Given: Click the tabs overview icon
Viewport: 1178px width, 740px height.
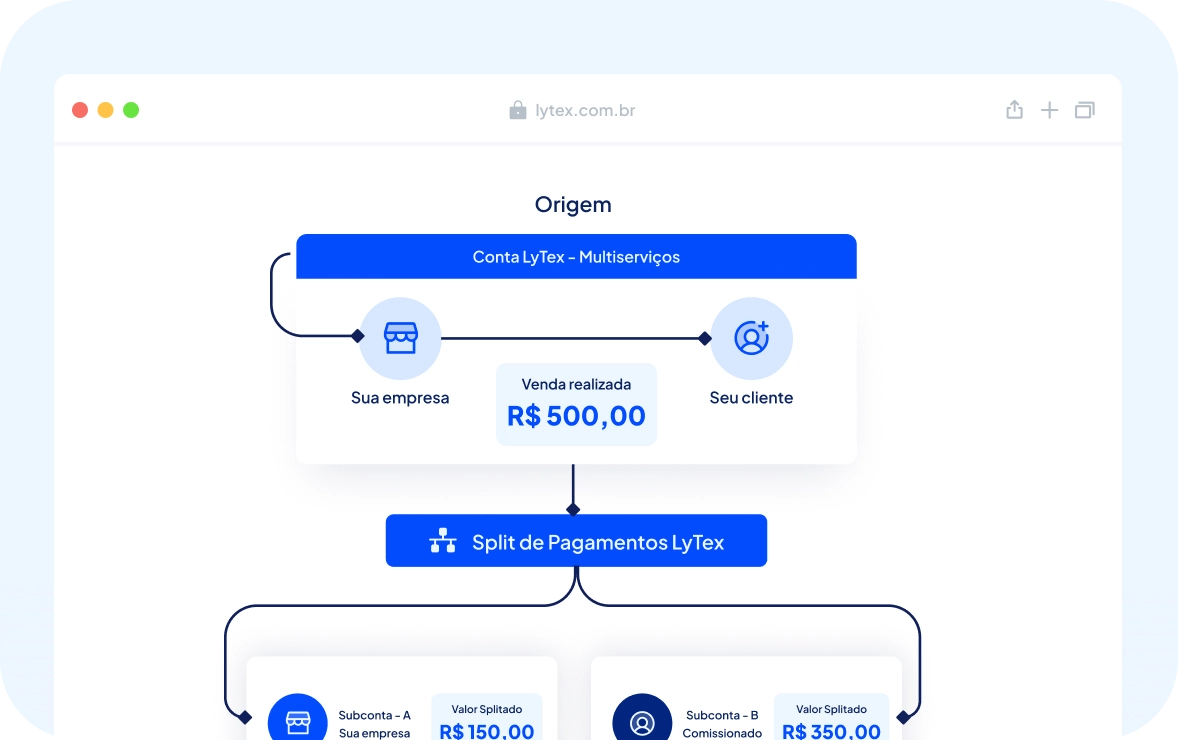Looking at the screenshot, I should (x=1085, y=110).
